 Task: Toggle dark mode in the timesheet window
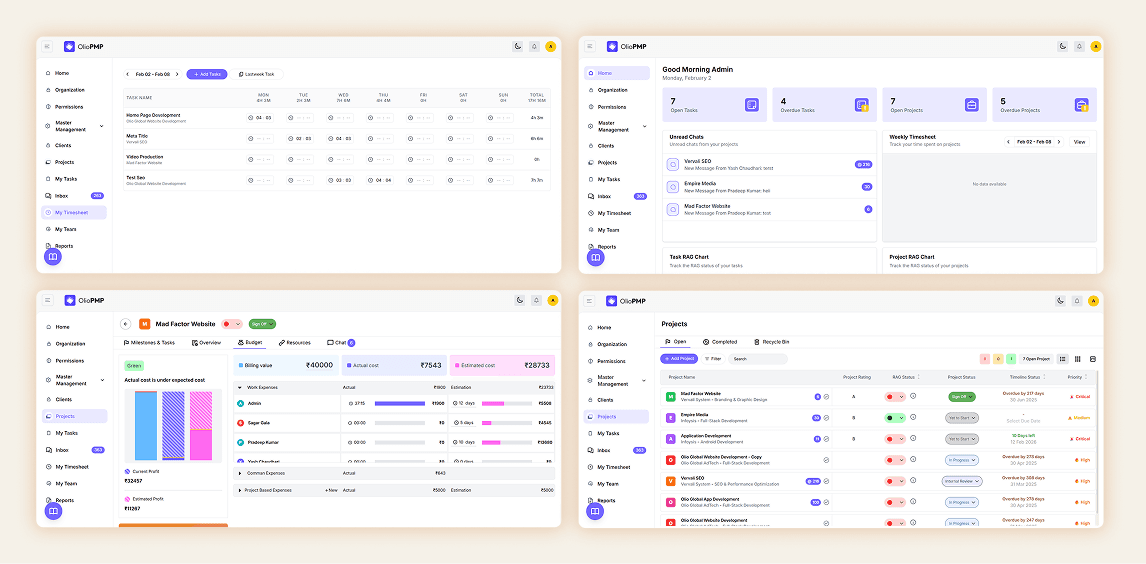(518, 46)
